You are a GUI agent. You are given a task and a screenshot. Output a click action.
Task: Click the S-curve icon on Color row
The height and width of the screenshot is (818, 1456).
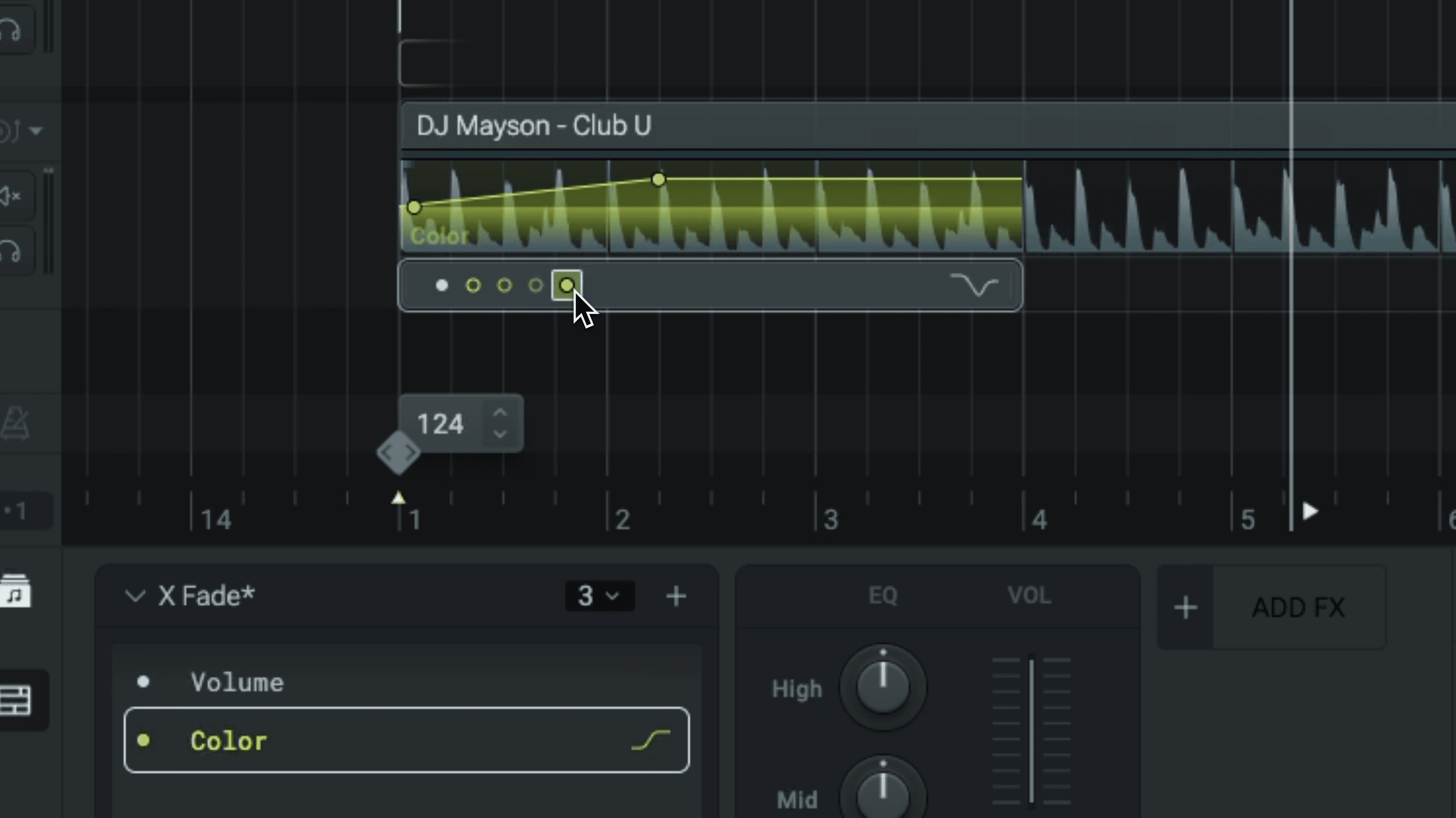(651, 740)
